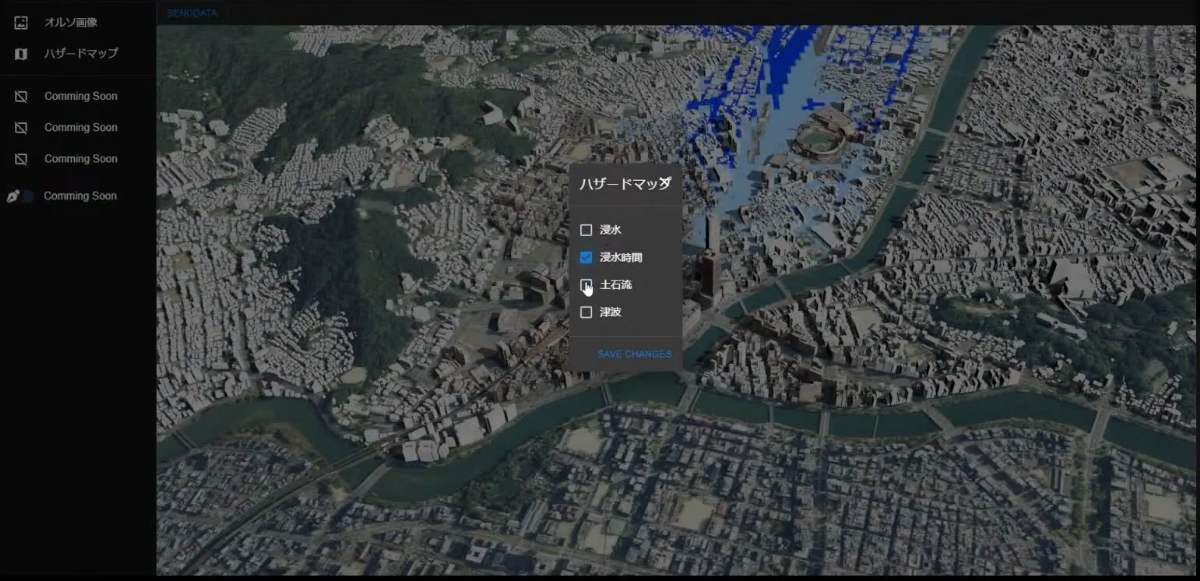The image size is (1200, 581).
Task: Tick the 土石流 checkbox
Action: pos(586,285)
